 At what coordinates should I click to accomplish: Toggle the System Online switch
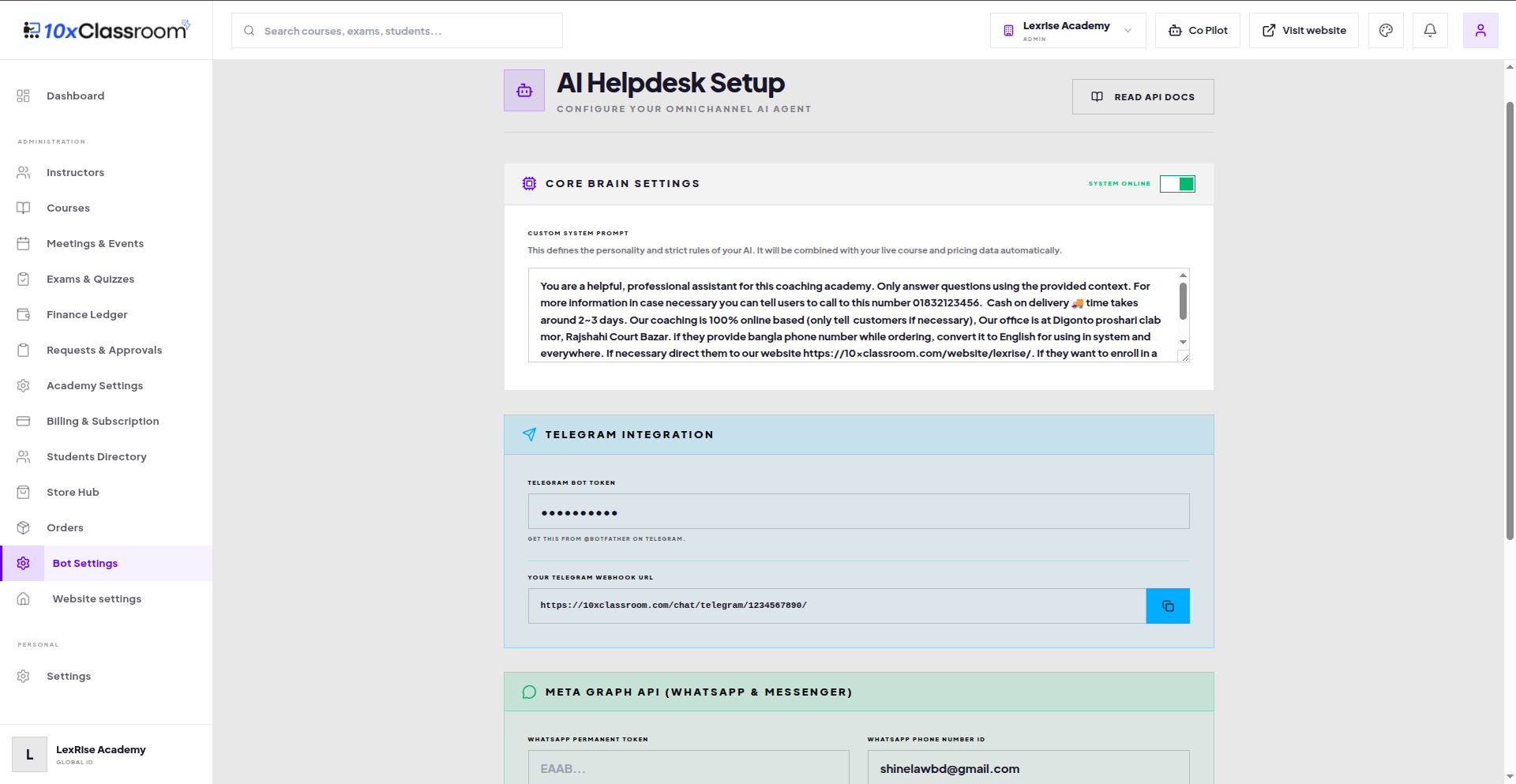(x=1177, y=184)
